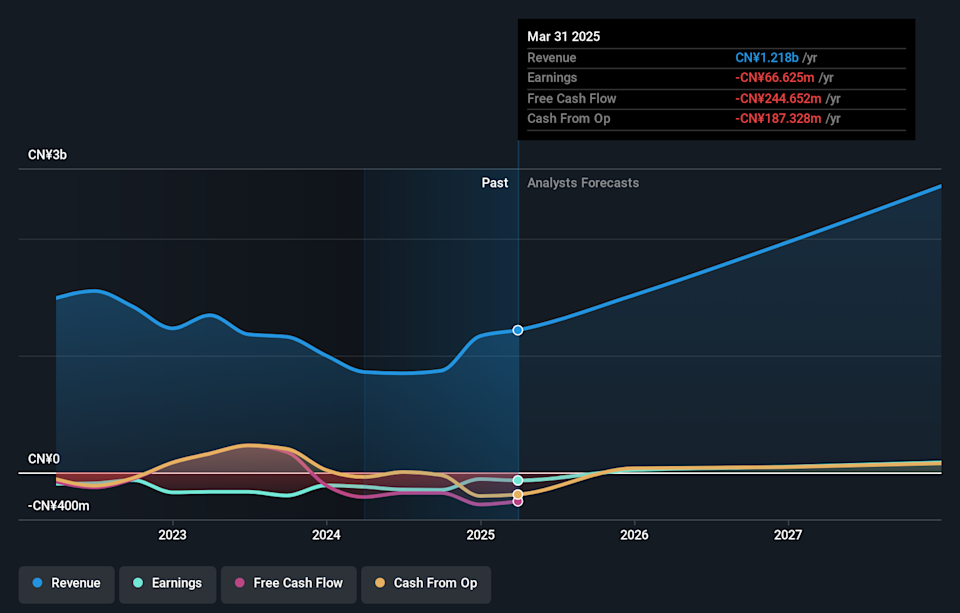Click the 2023 x-axis label
This screenshot has width=960, height=613.
pyautogui.click(x=173, y=534)
